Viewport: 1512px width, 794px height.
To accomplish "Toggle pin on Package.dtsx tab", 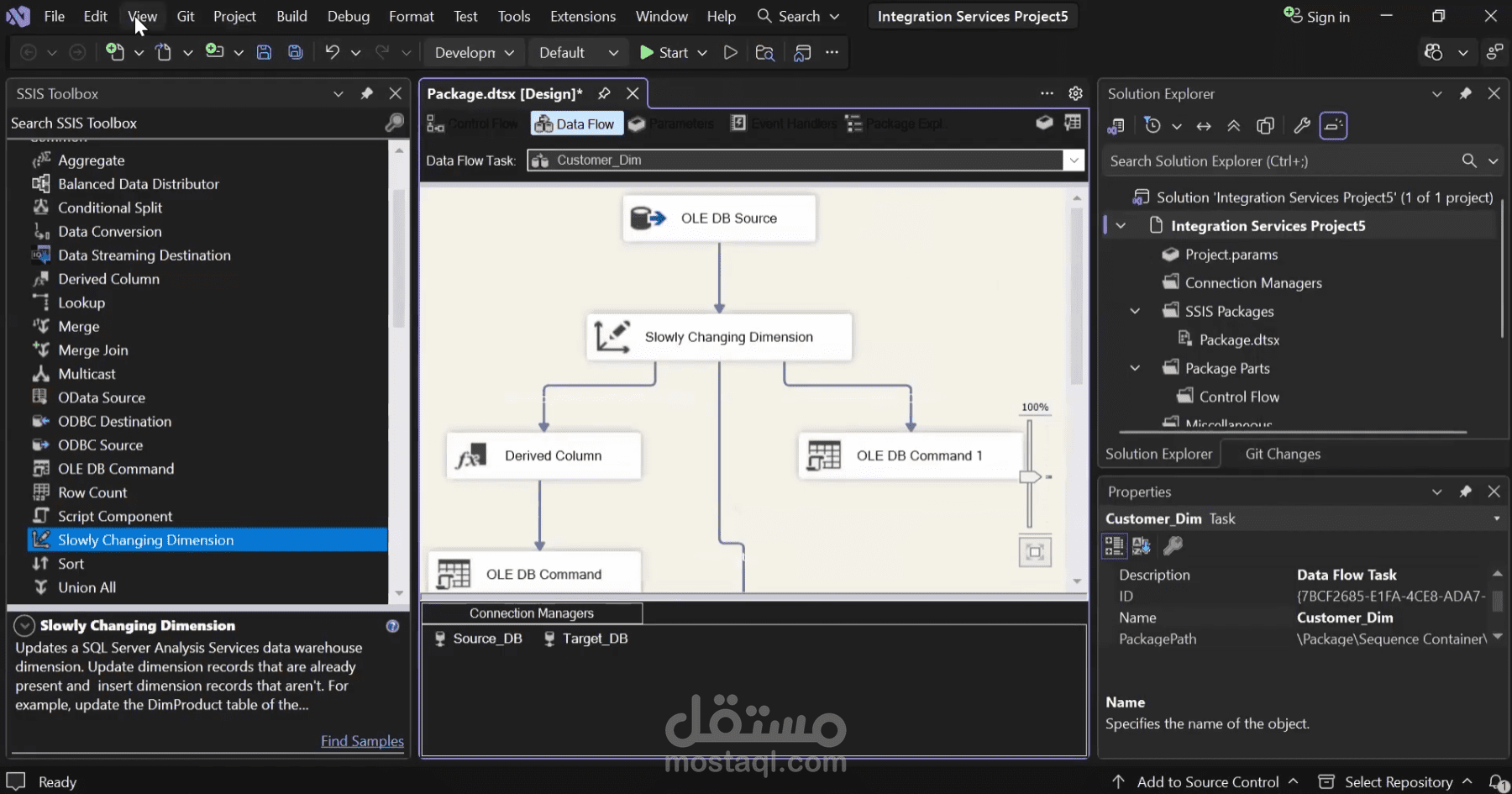I will pos(604,93).
